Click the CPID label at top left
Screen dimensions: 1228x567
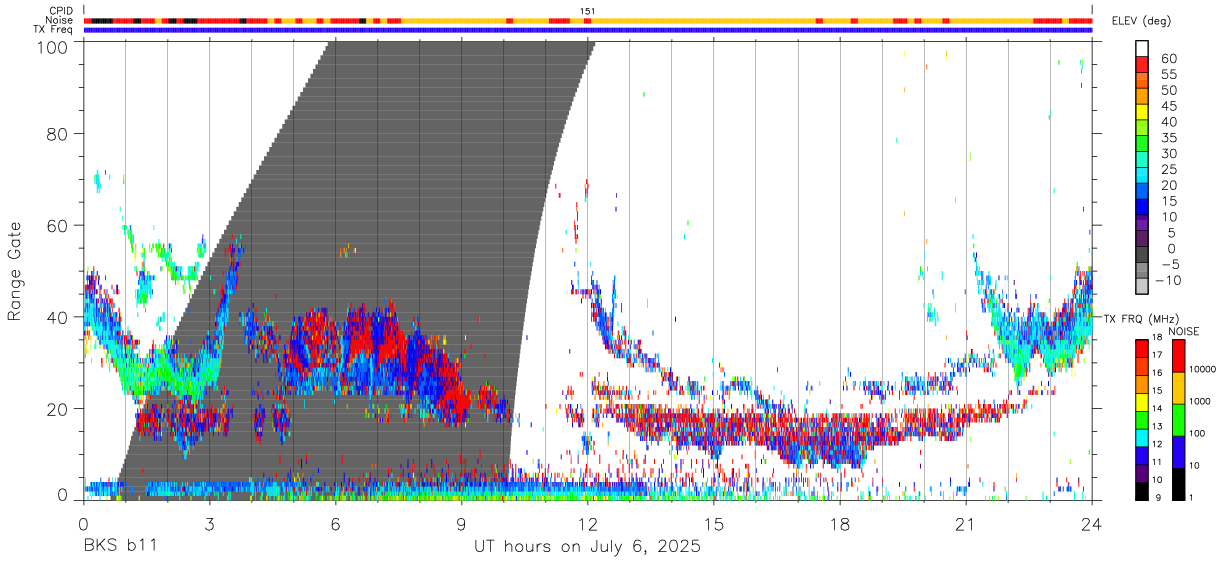point(61,11)
